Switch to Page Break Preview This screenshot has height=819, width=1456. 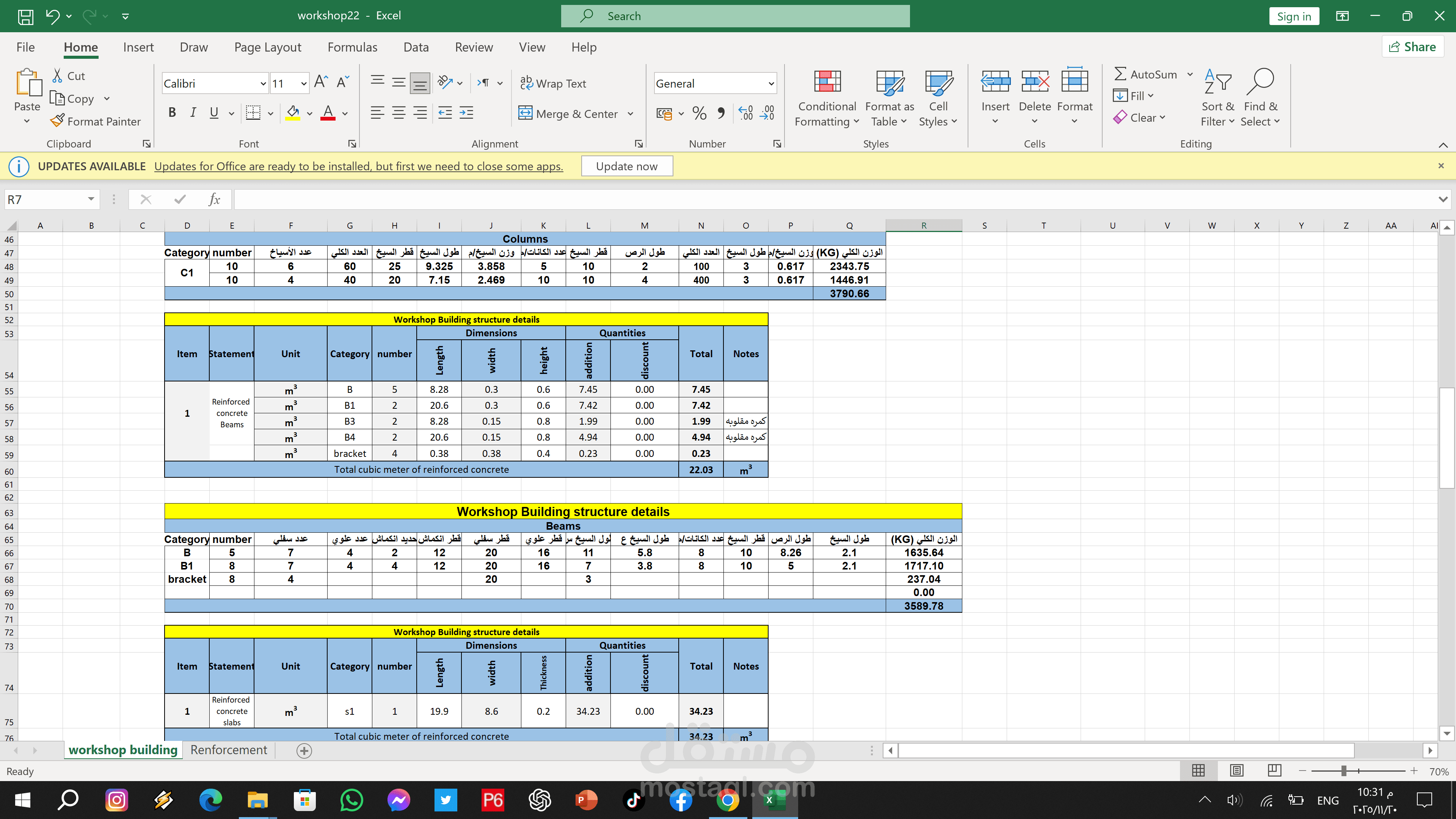click(1274, 771)
